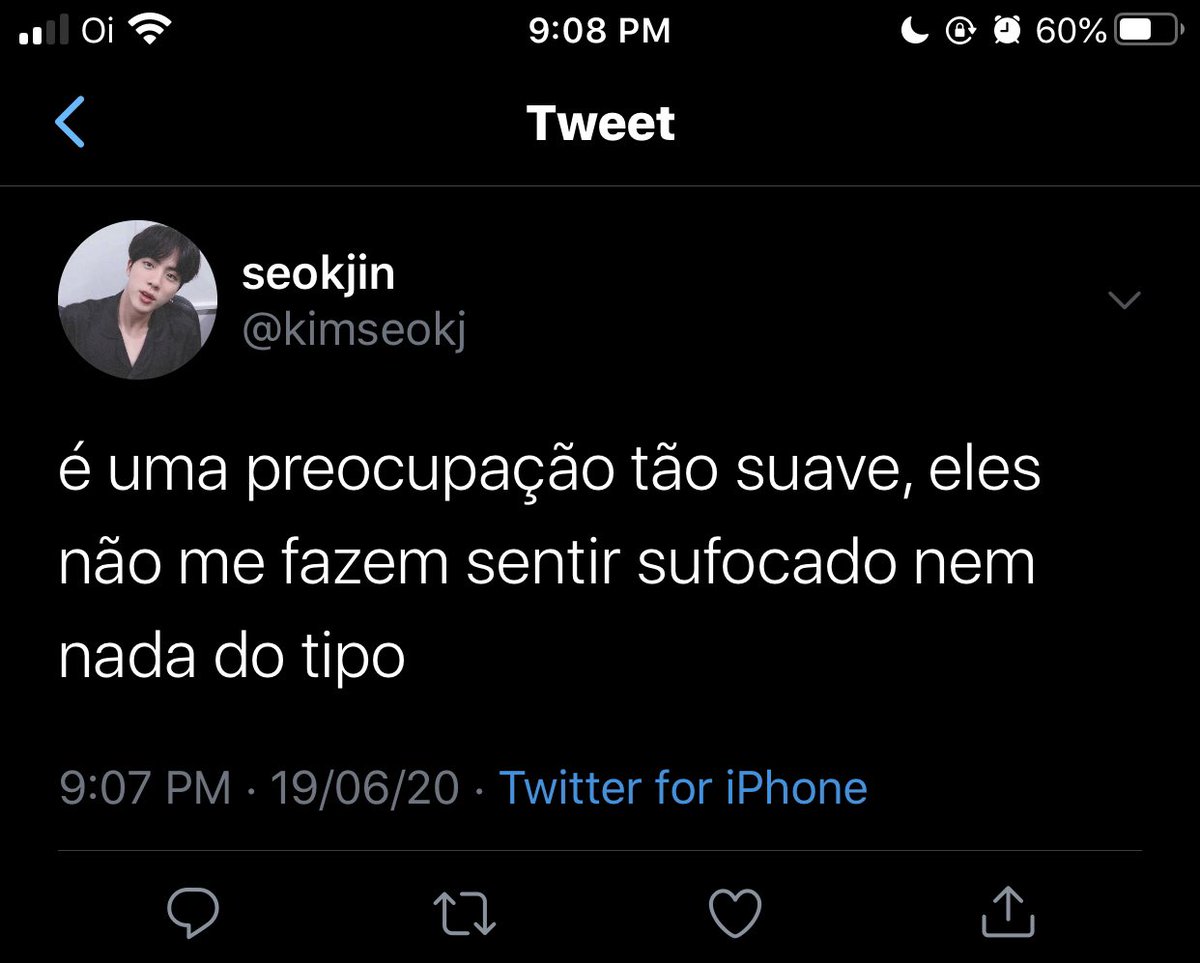The width and height of the screenshot is (1200, 963).
Task: Tap the rotation lock status icon
Action: [x=959, y=32]
